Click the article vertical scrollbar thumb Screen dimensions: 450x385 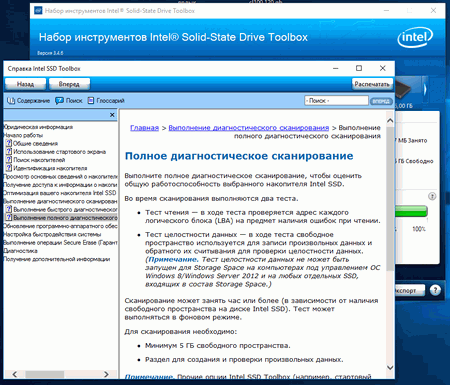click(x=390, y=198)
